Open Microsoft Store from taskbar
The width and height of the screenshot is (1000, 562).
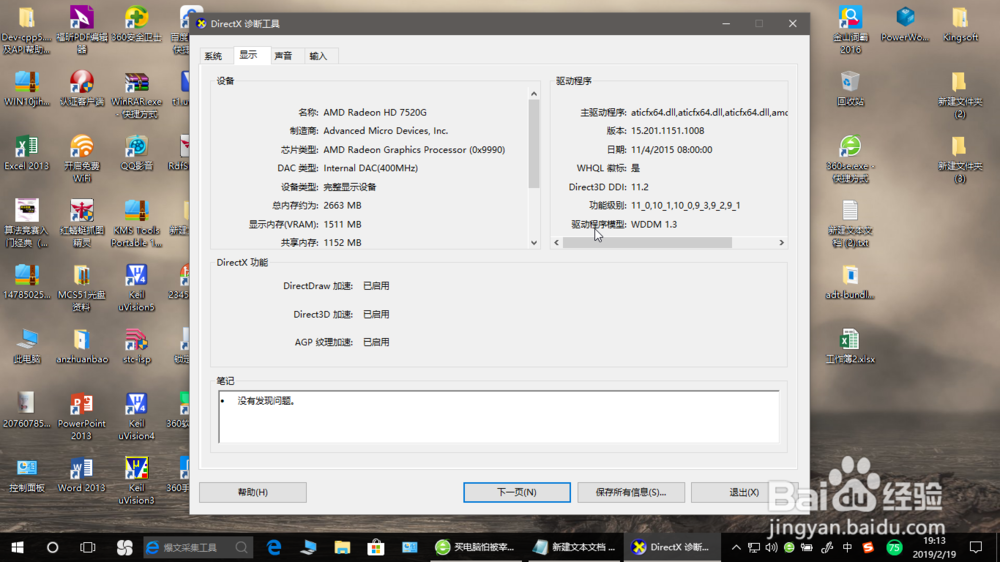(376, 547)
